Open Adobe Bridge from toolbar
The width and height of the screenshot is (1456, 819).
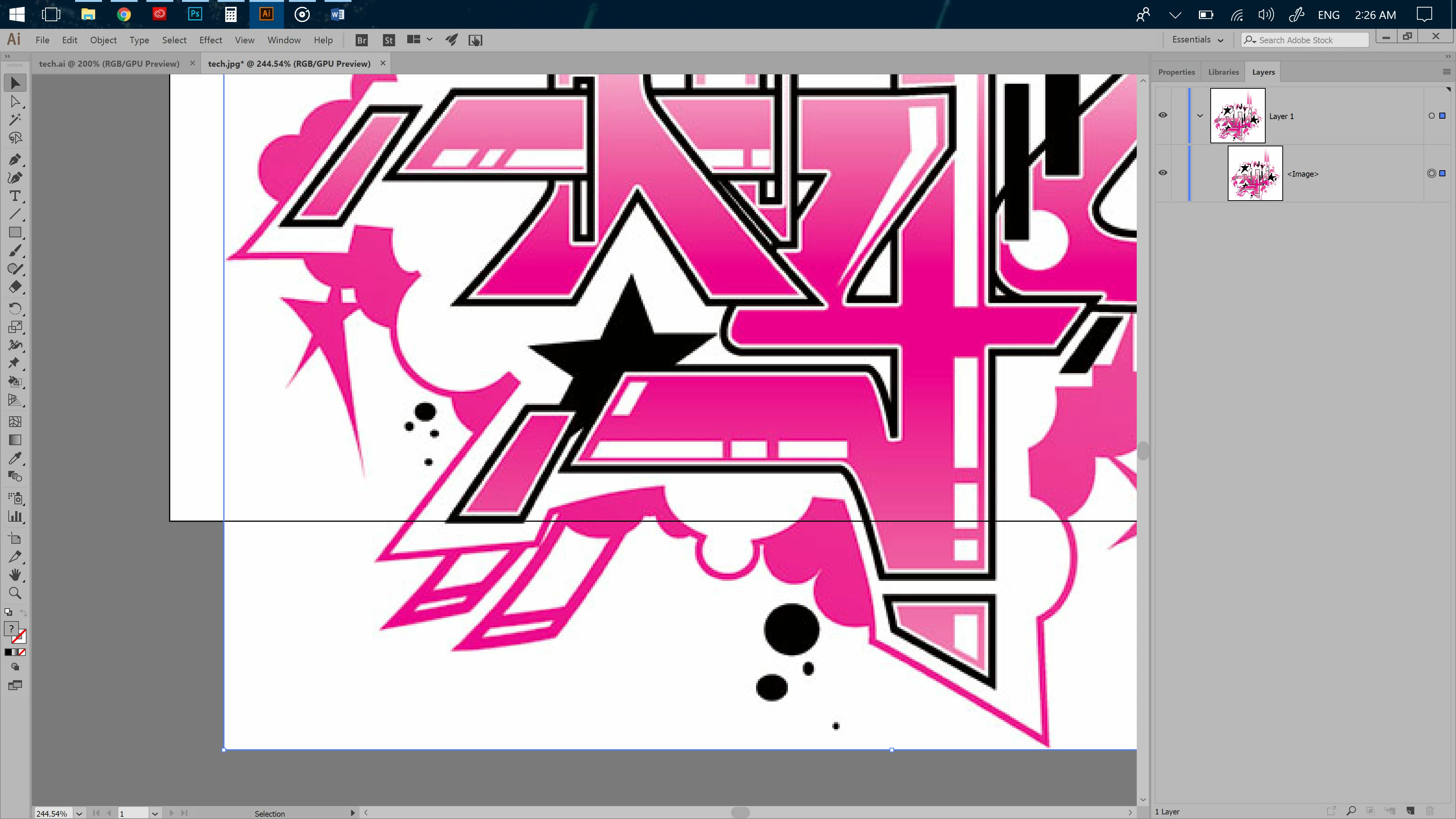click(x=362, y=40)
